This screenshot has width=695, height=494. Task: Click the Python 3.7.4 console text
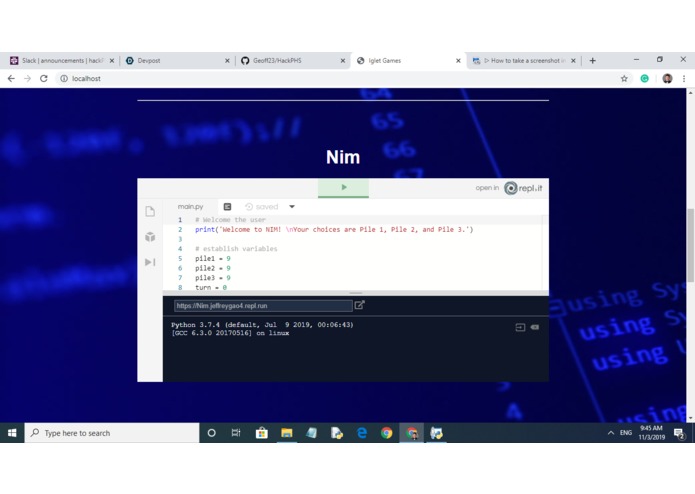click(x=262, y=325)
